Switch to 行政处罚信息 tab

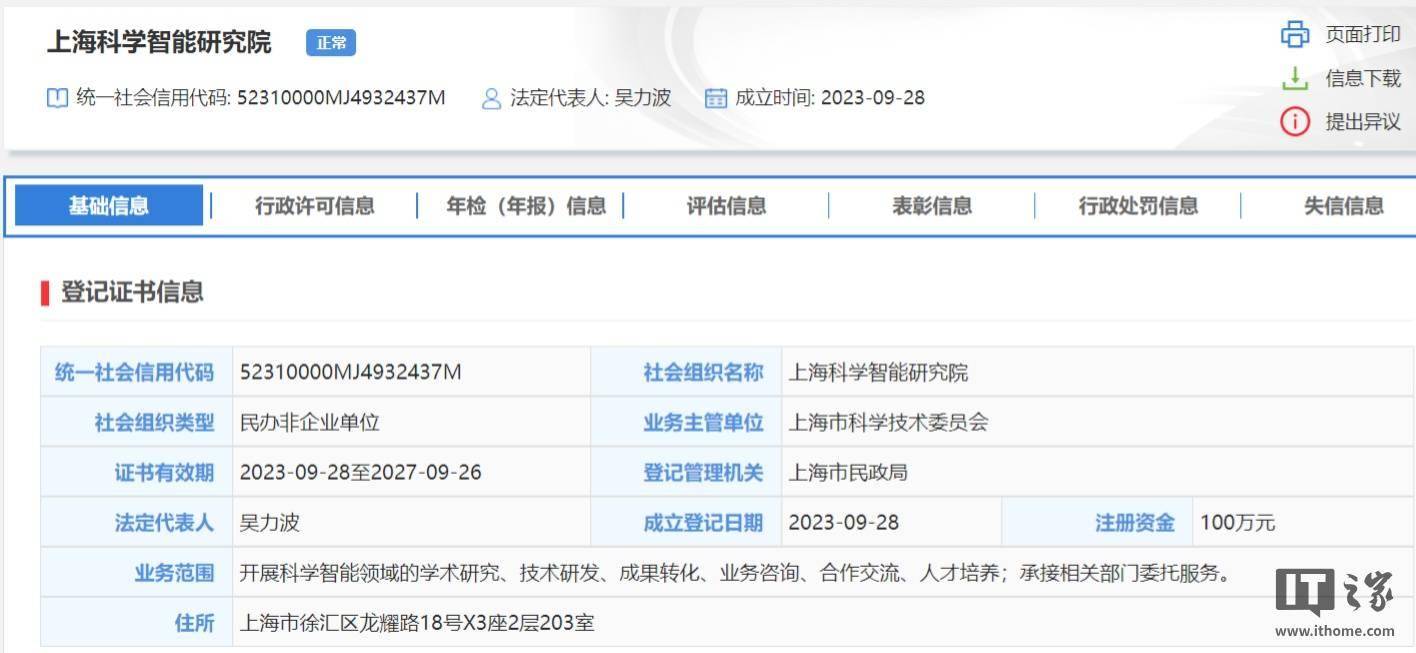(x=1138, y=206)
